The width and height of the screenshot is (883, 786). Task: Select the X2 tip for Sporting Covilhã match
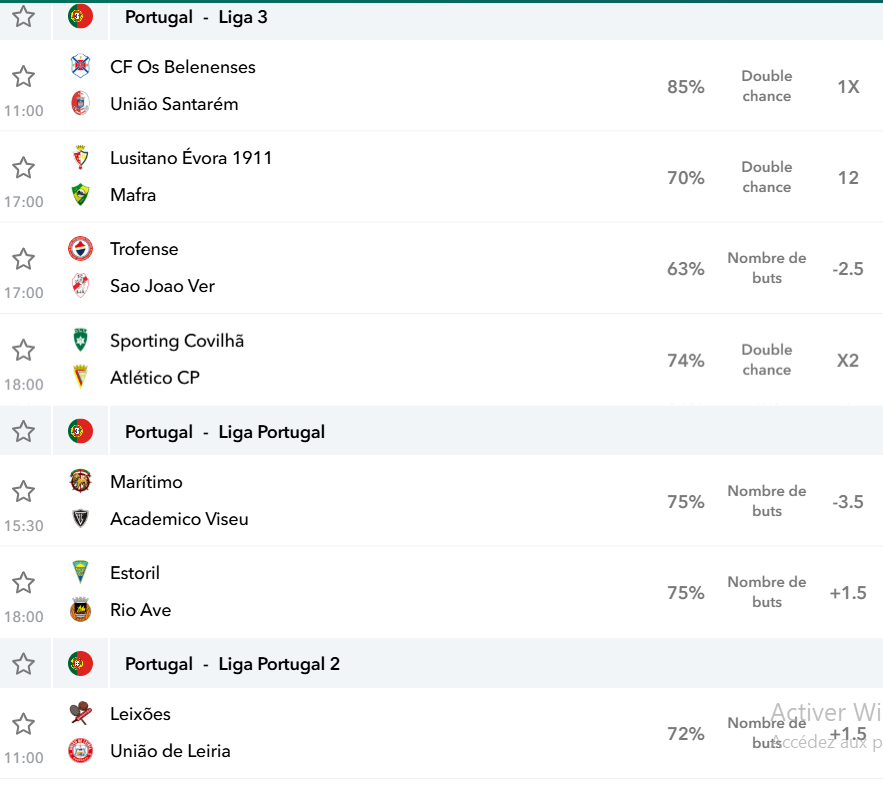pos(848,360)
